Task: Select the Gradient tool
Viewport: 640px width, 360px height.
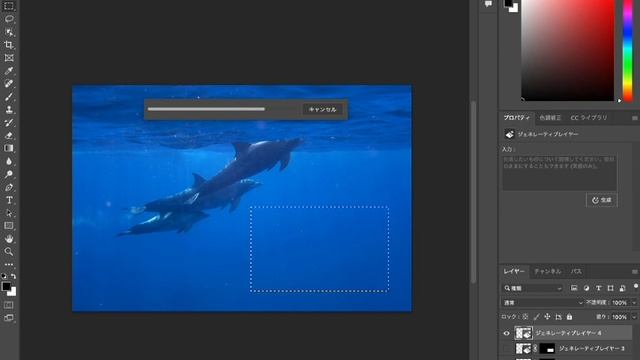Action: 9,148
